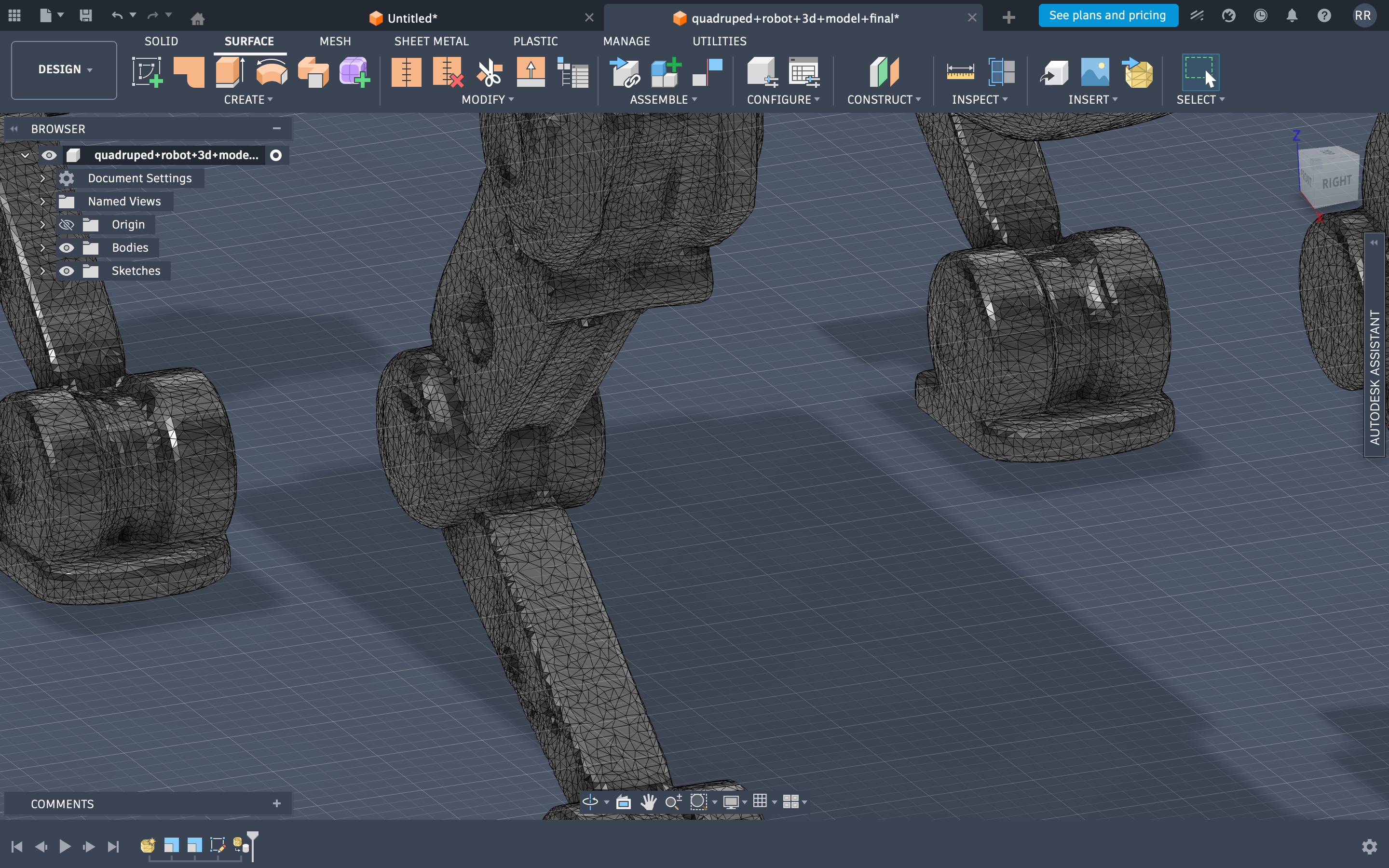This screenshot has height=868, width=1389.
Task: Open the MODIFY dropdown menu
Action: tap(487, 100)
